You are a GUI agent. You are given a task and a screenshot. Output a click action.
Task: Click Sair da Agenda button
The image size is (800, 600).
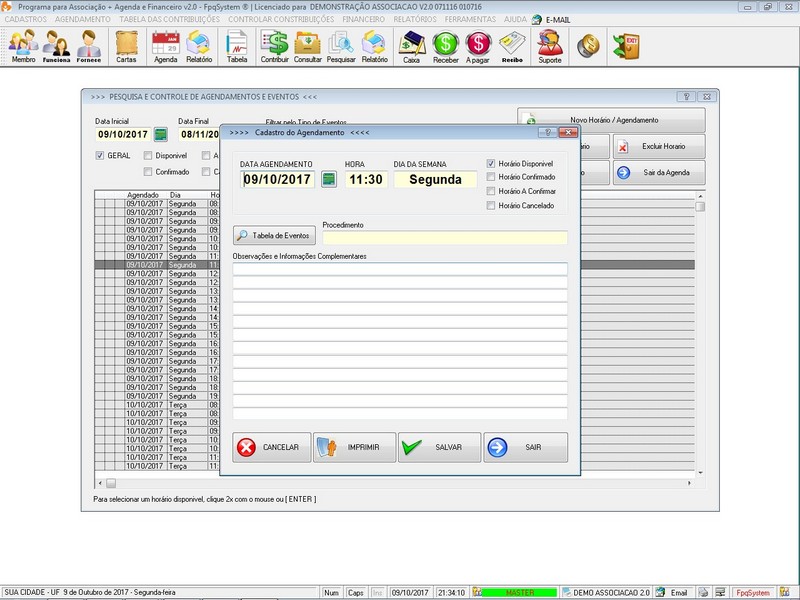pos(659,173)
